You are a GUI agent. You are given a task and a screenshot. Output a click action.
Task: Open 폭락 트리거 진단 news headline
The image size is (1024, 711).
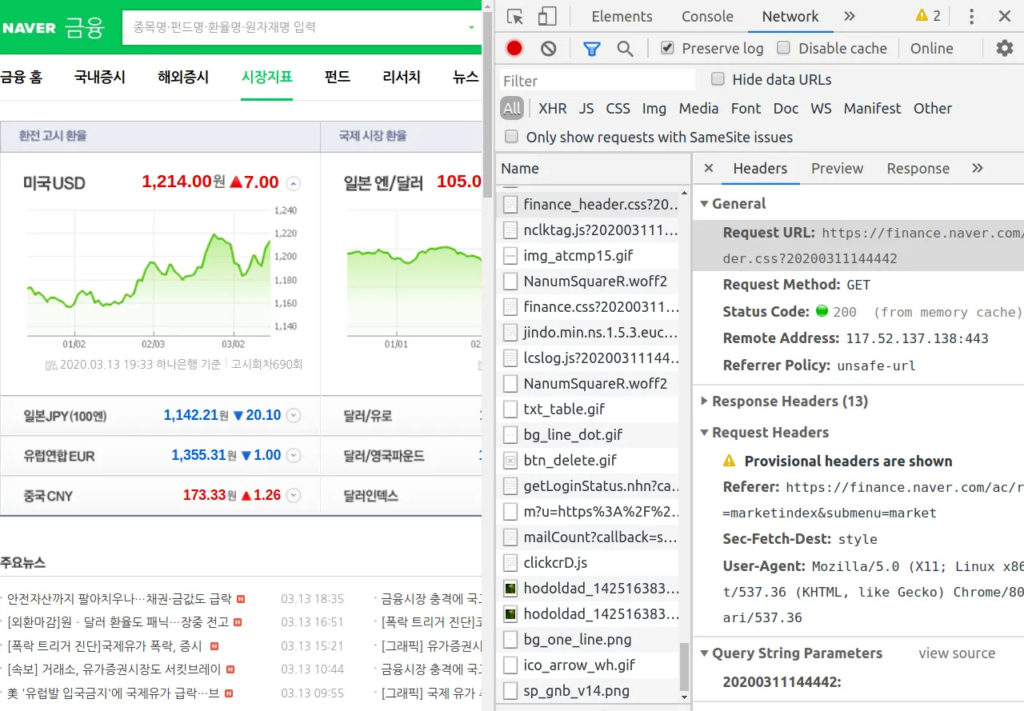coord(104,646)
